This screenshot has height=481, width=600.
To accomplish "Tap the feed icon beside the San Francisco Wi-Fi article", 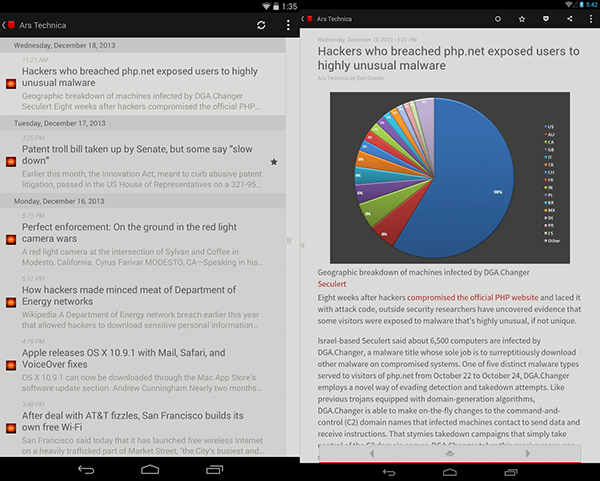I will pos(11,428).
